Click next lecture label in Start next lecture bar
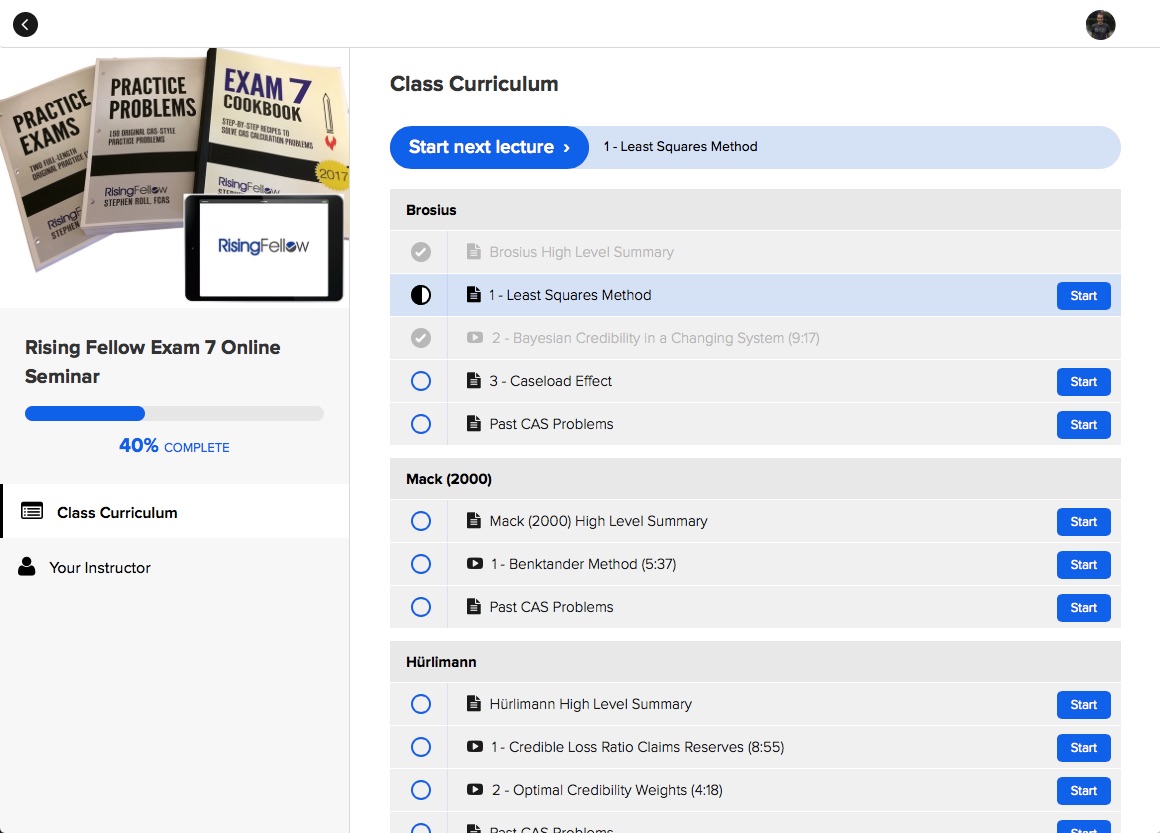Viewport: 1160px width, 833px height. [x=680, y=146]
